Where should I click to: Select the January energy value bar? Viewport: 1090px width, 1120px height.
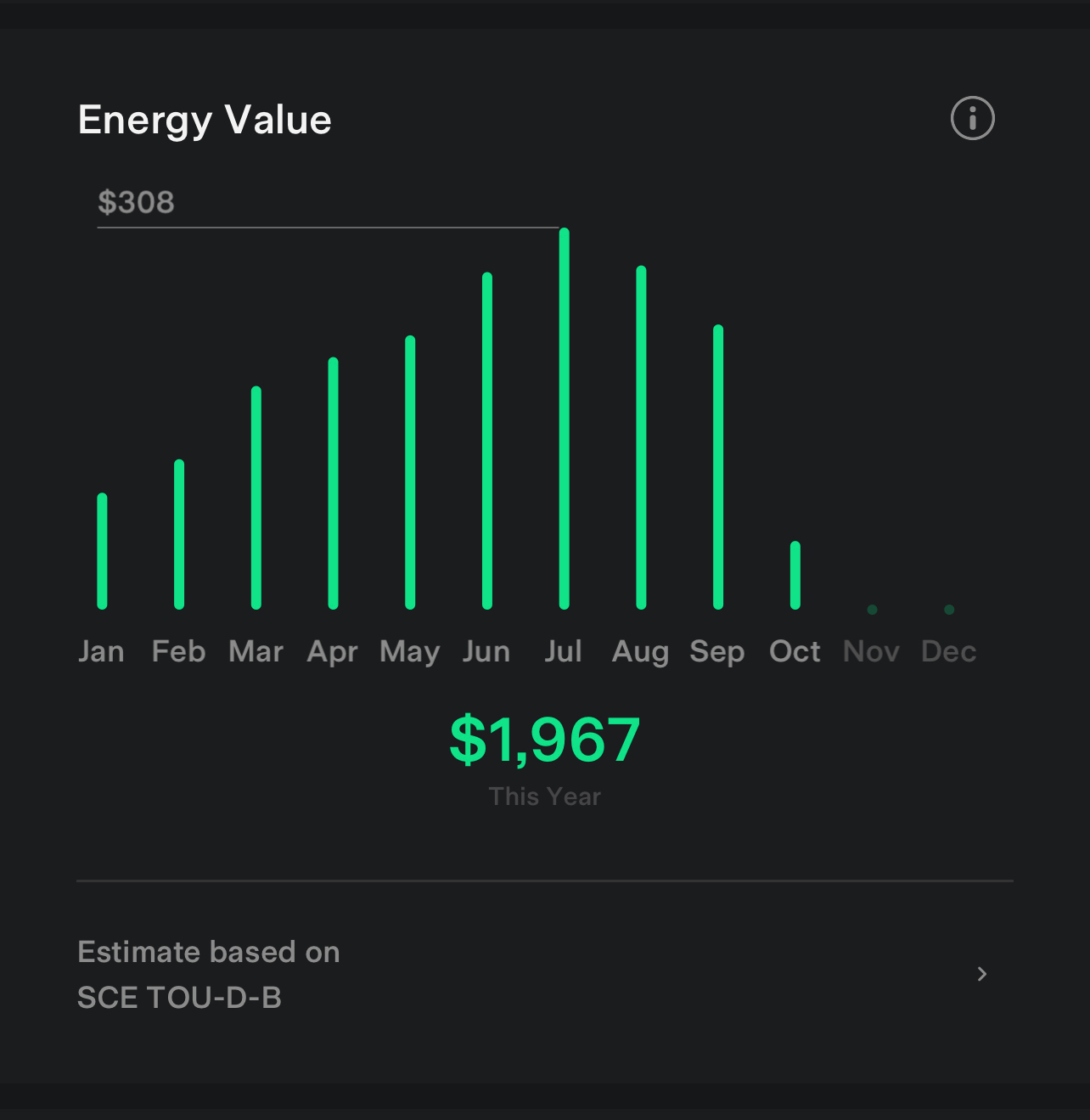click(102, 551)
